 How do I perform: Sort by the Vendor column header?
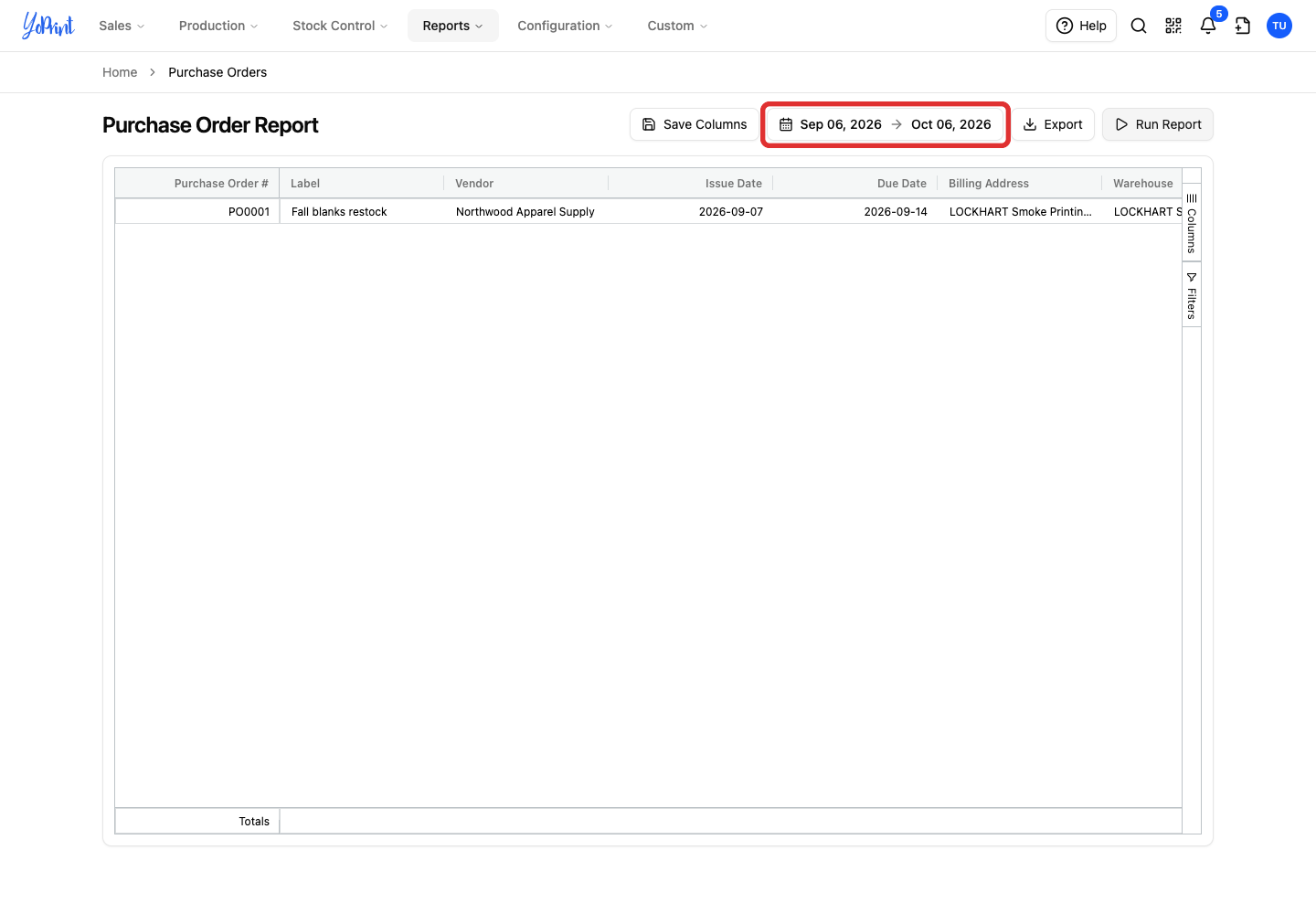click(x=526, y=184)
